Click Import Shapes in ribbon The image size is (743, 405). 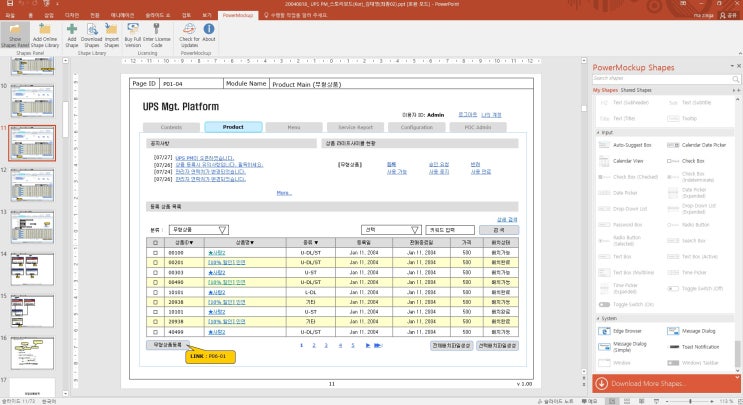tap(112, 36)
